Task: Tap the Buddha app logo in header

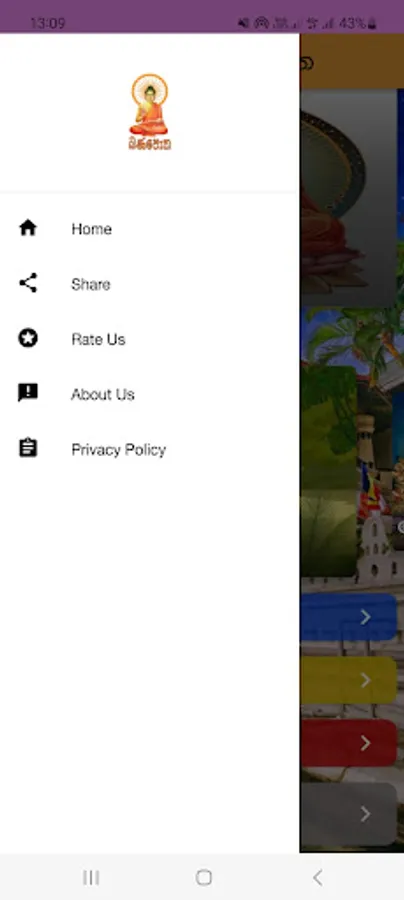Action: 149,112
